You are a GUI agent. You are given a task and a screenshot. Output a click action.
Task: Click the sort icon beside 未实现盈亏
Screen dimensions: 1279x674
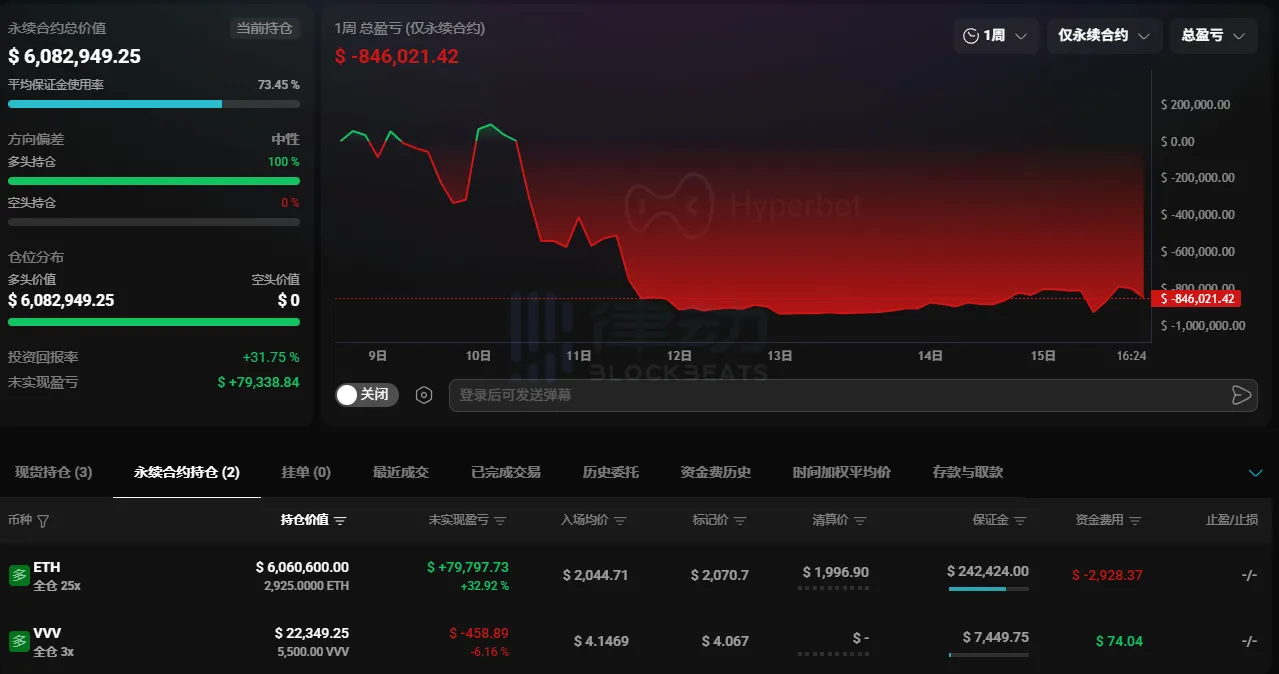coord(499,520)
